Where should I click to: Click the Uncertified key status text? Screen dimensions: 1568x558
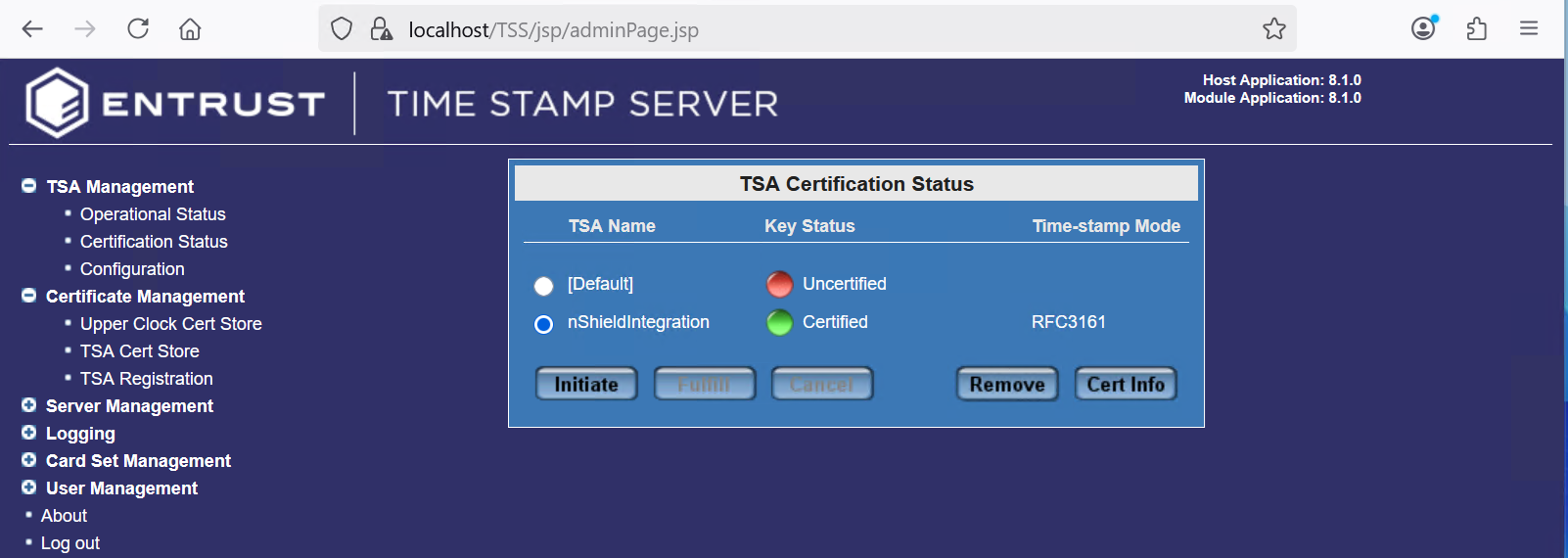pyautogui.click(x=845, y=284)
